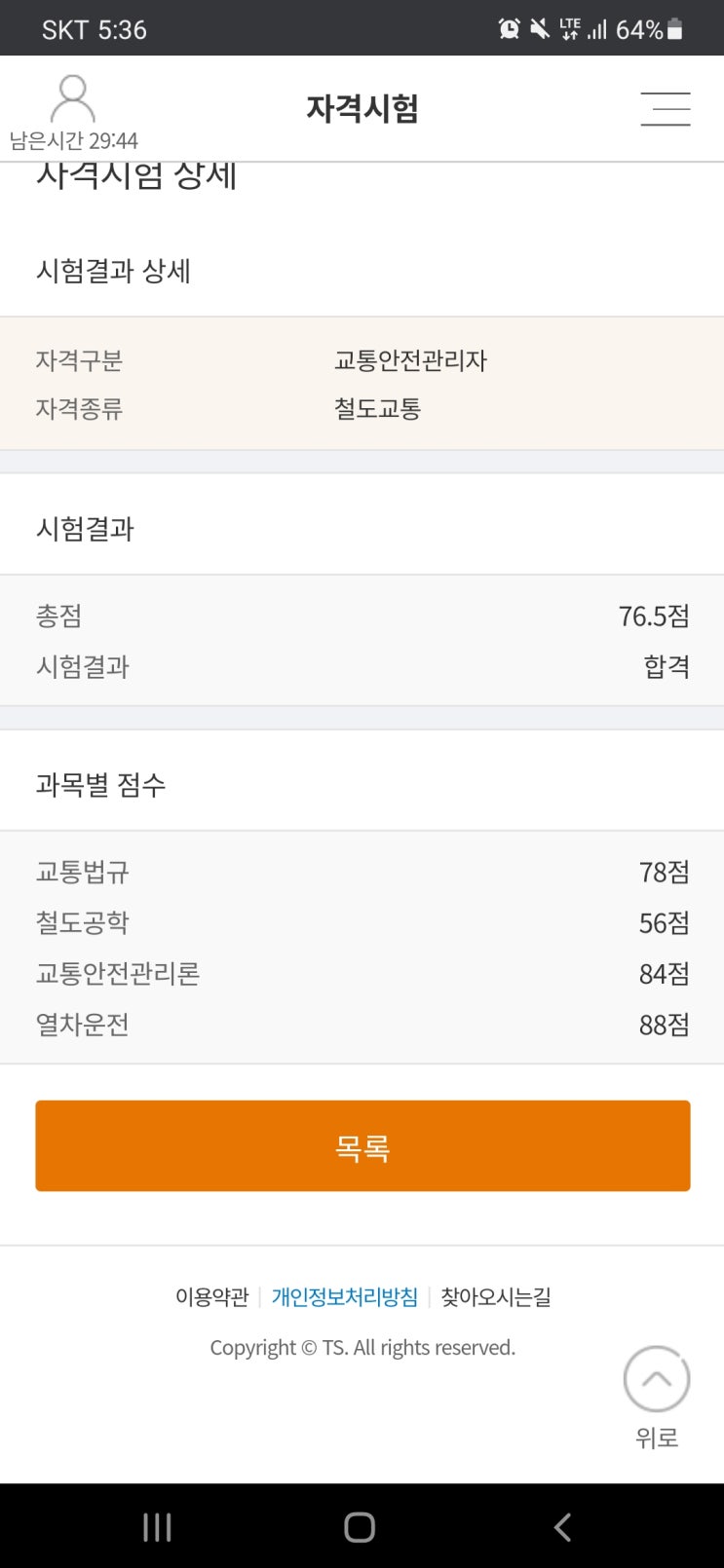This screenshot has width=724, height=1568.
Task: Tap the 총점 76.5점 score row
Action: click(362, 616)
